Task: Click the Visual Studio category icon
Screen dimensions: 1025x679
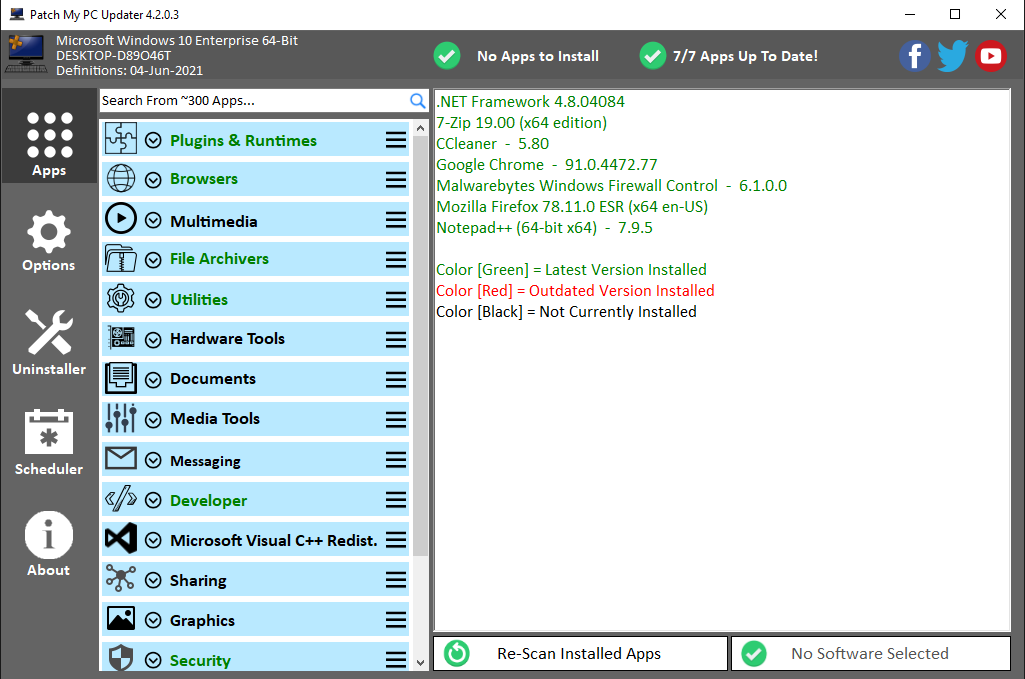Action: 120,540
